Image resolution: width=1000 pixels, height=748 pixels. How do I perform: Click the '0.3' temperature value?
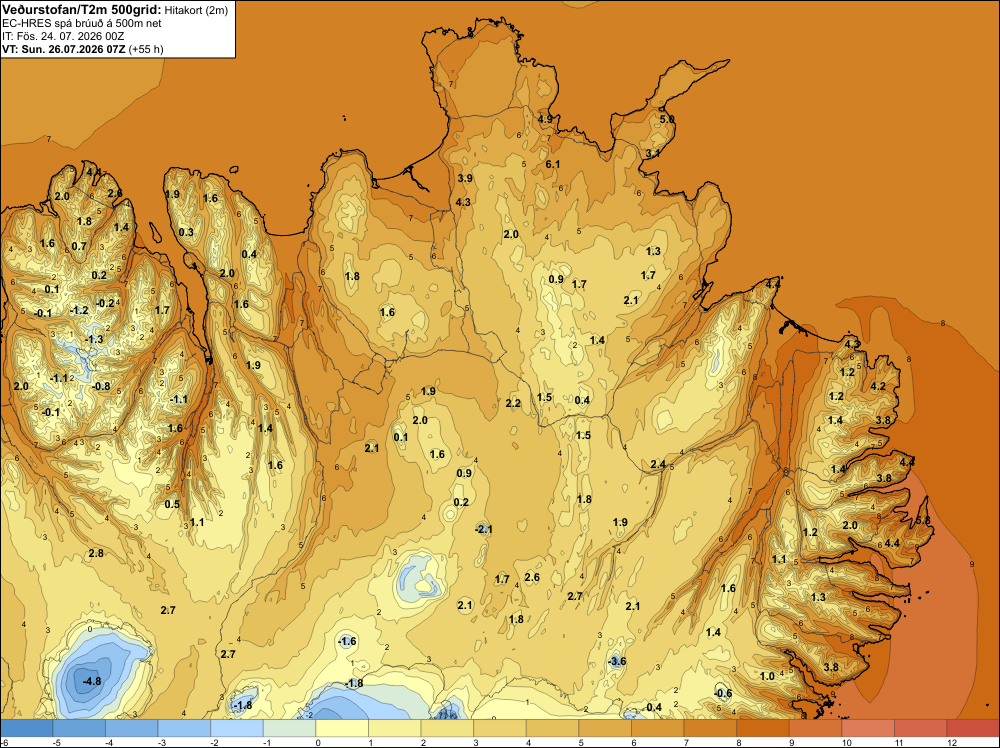[x=186, y=232]
